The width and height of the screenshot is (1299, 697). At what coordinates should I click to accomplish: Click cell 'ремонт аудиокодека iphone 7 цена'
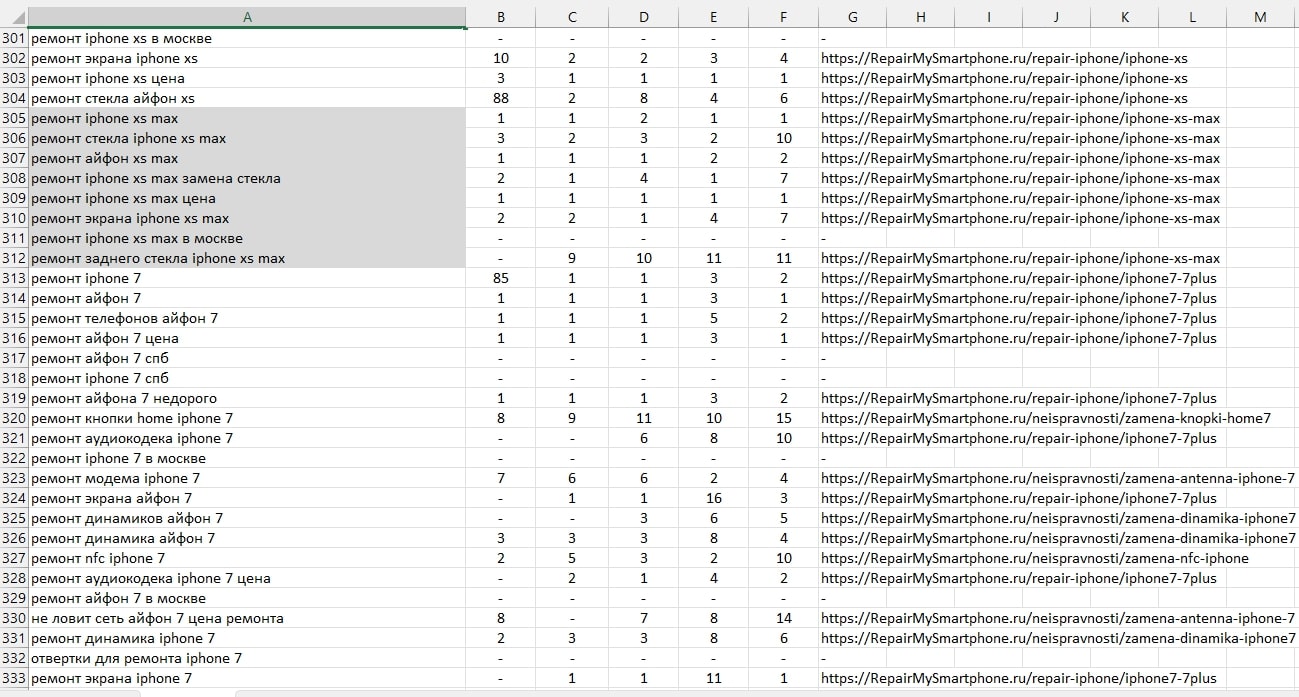click(248, 578)
